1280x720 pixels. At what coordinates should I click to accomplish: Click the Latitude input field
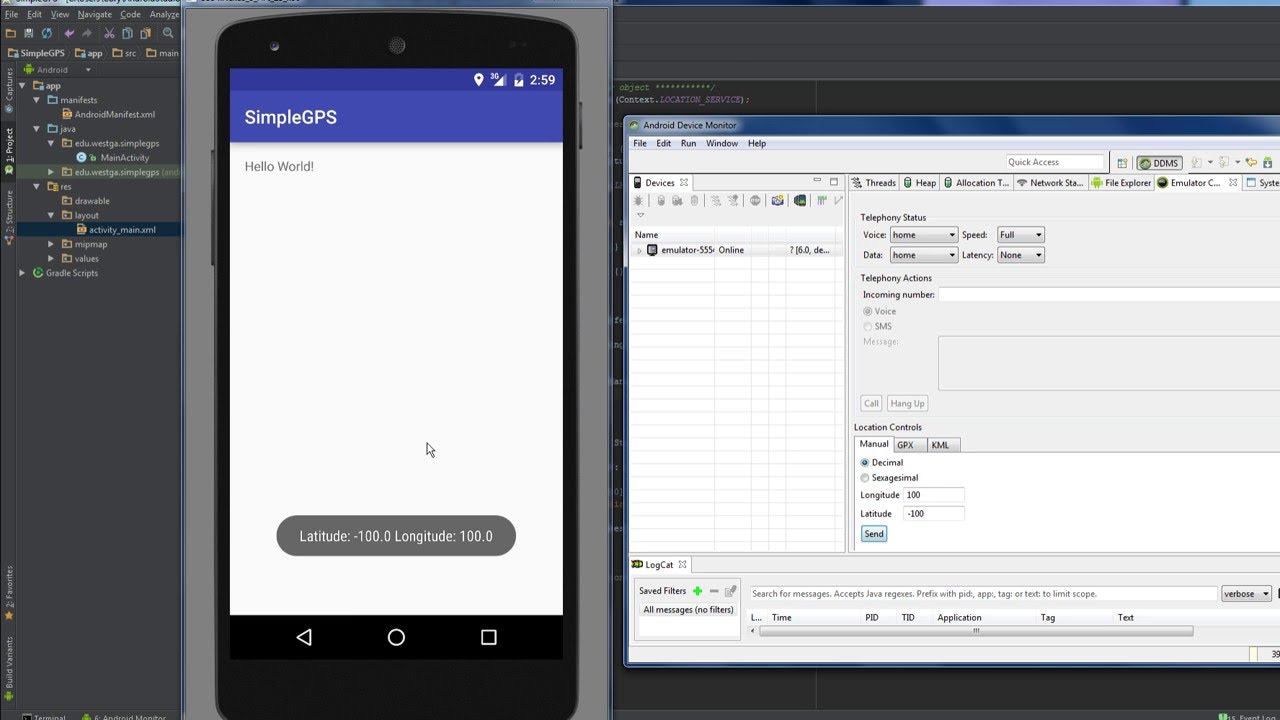click(934, 514)
